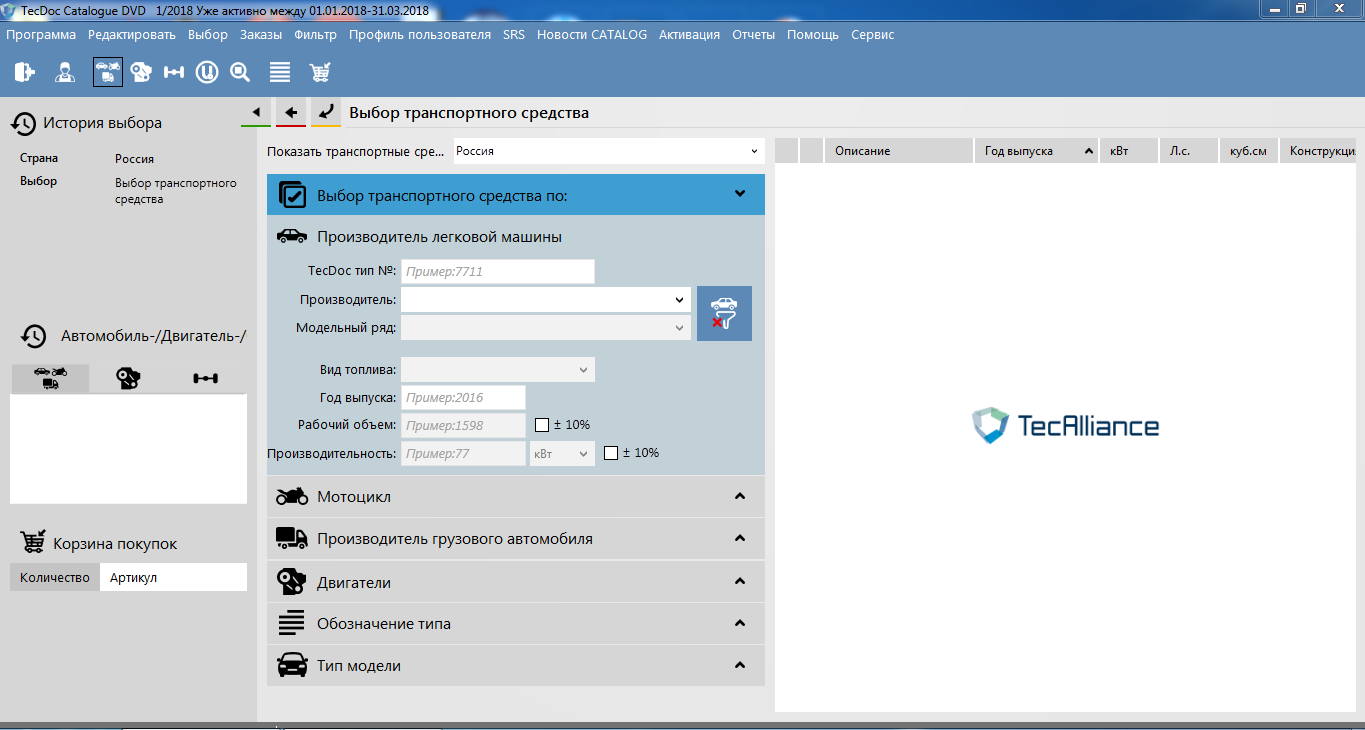This screenshot has width=1365, height=730.
Task: Switch to axles tab in history panel
Action: click(206, 378)
